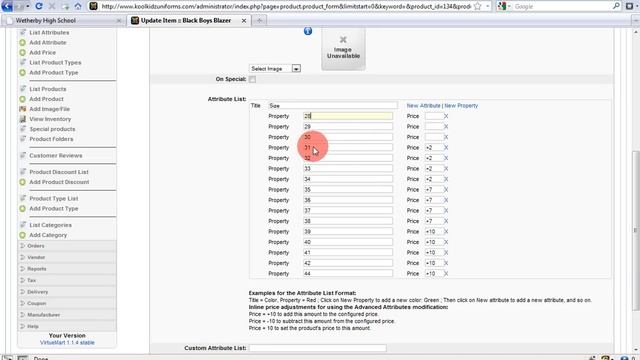Click the property field with value 29

348,127
